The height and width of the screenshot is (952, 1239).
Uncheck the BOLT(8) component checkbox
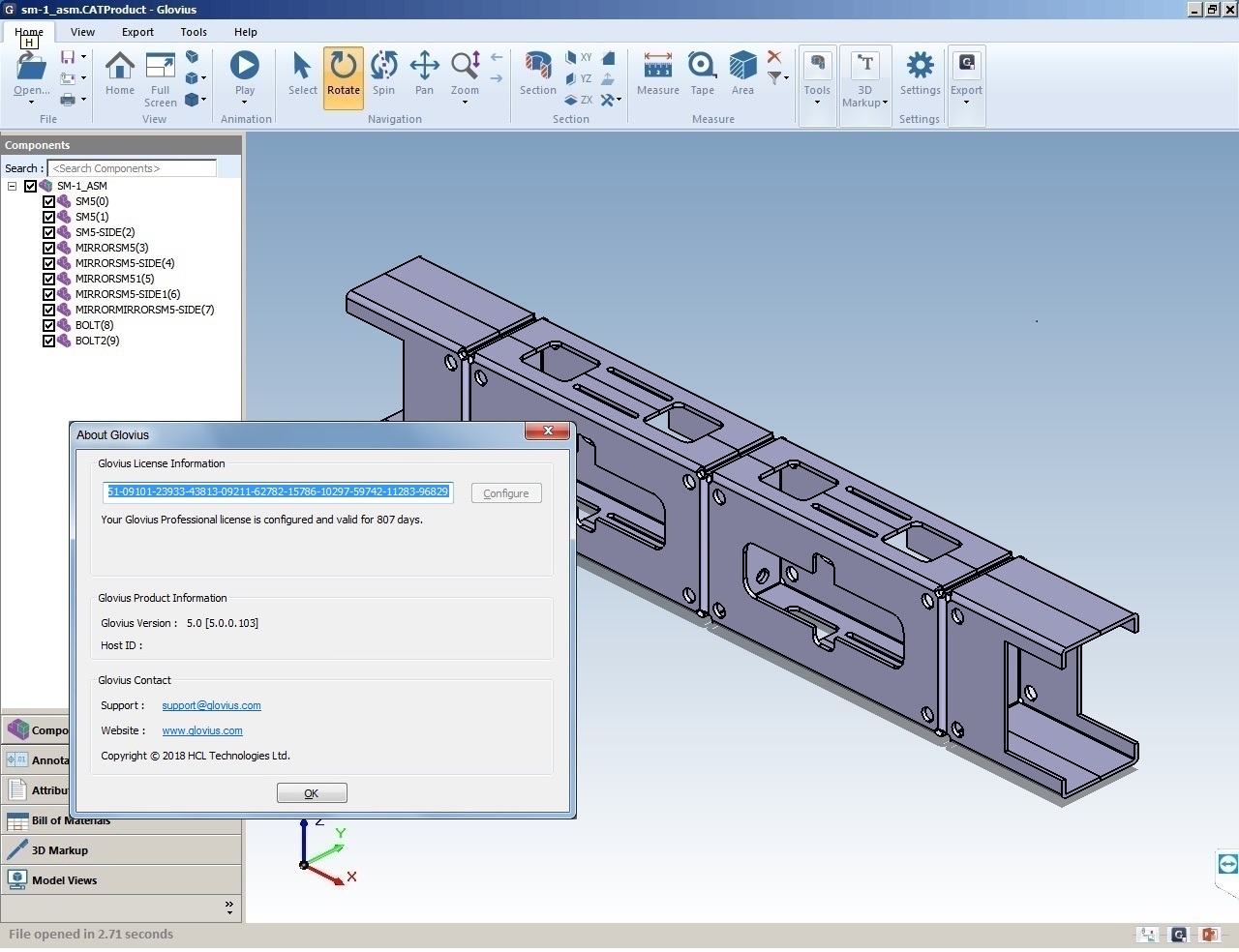click(49, 325)
